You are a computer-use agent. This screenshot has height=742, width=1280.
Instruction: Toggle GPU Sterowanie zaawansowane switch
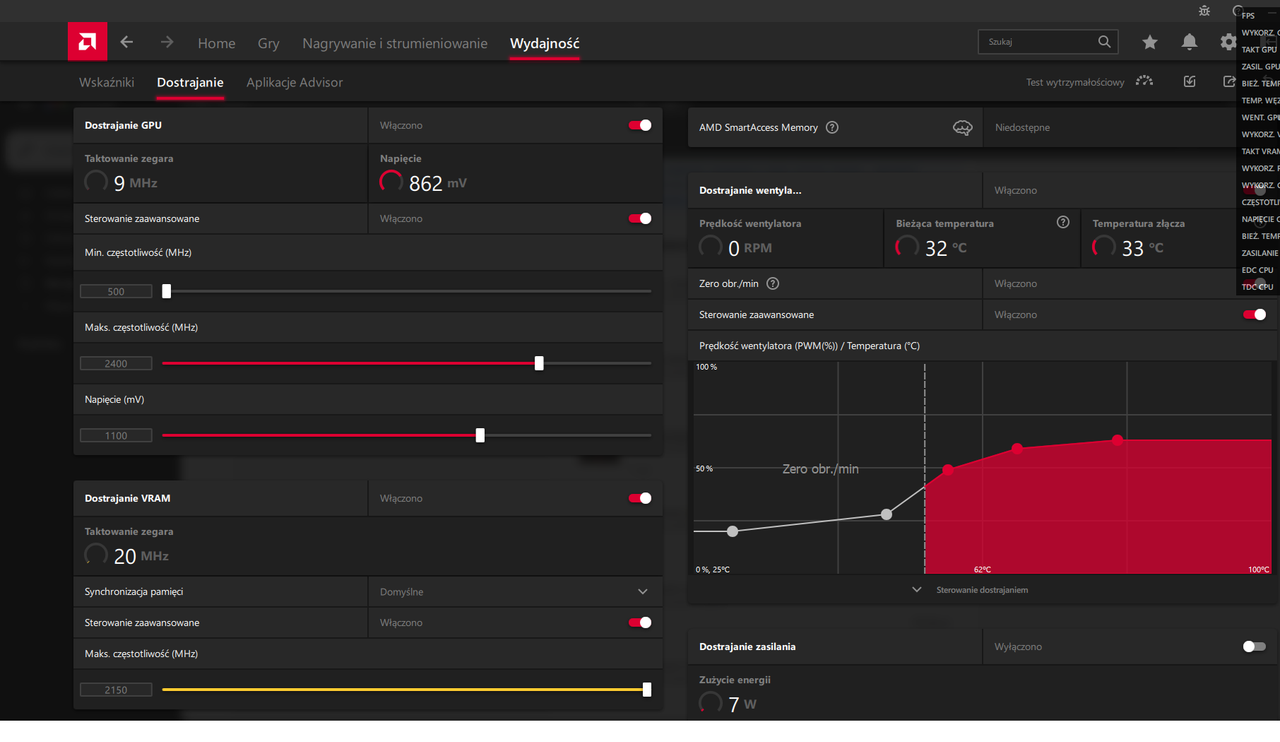tap(640, 218)
